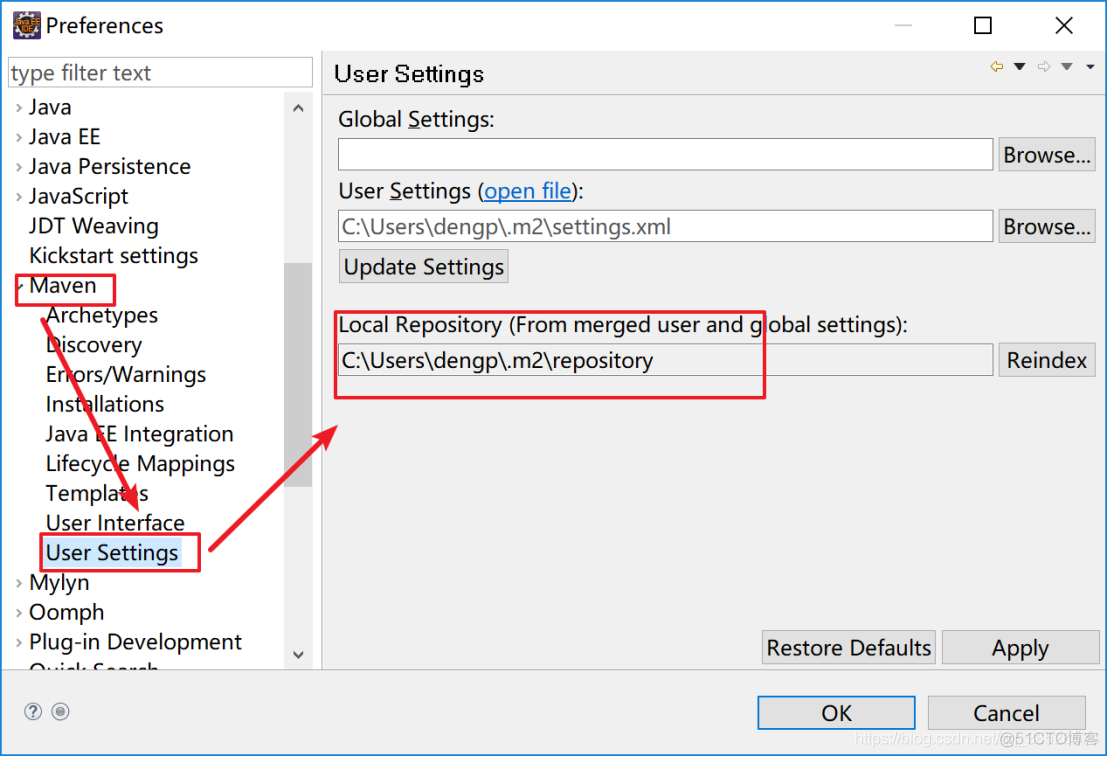
Task: Open help with the question mark icon
Action: coord(33,711)
